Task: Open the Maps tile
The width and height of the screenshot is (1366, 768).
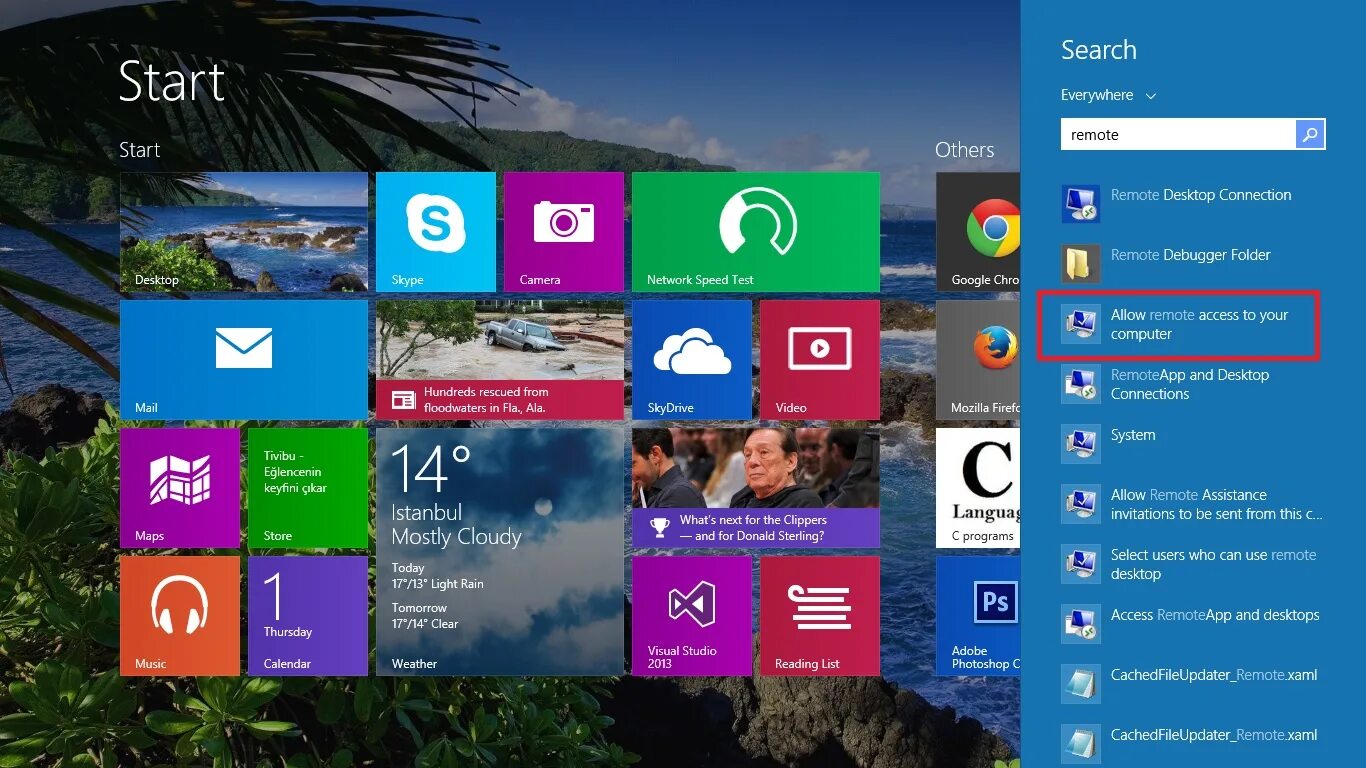Action: pyautogui.click(x=180, y=488)
